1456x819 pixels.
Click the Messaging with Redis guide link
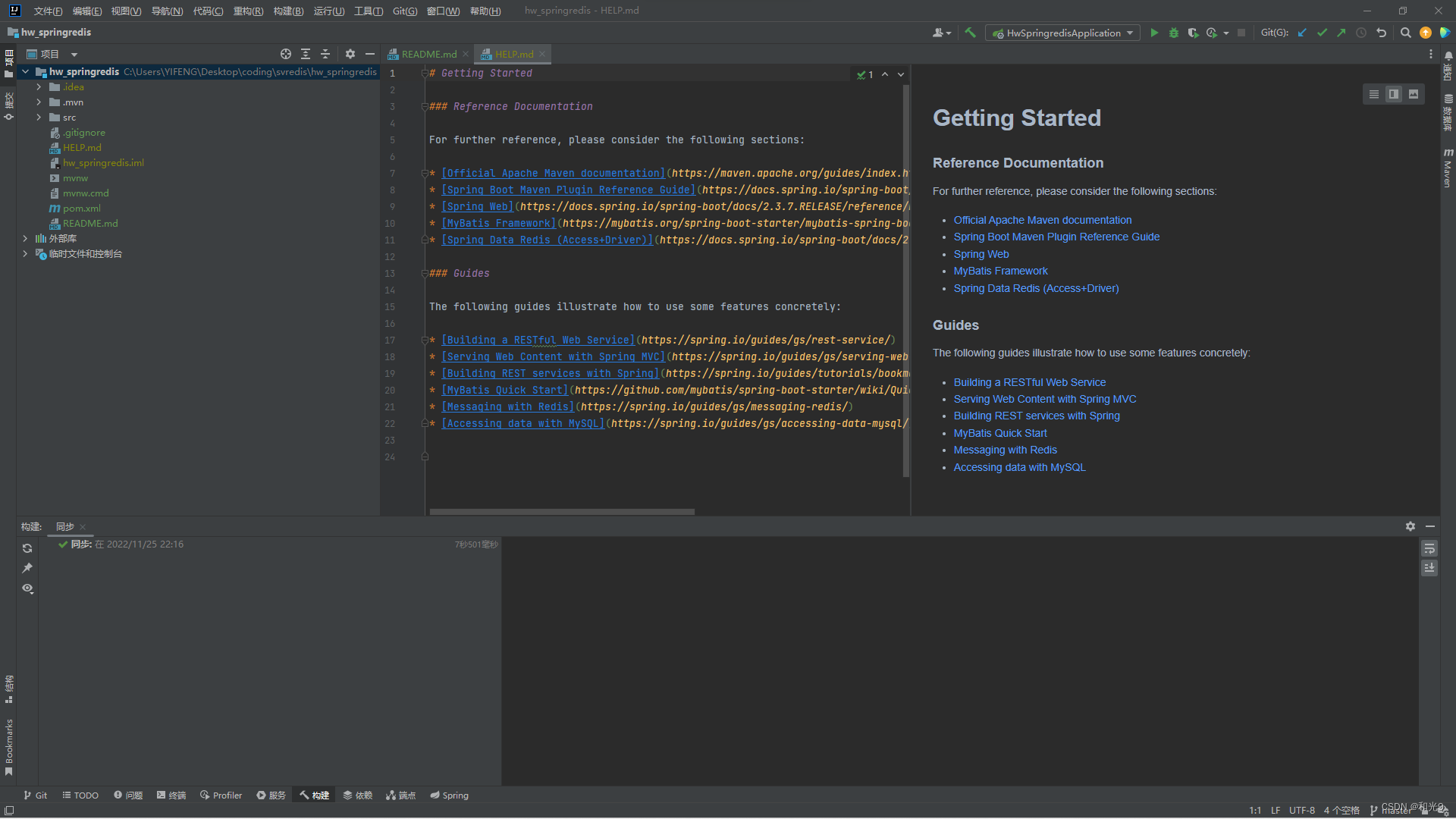click(1003, 450)
